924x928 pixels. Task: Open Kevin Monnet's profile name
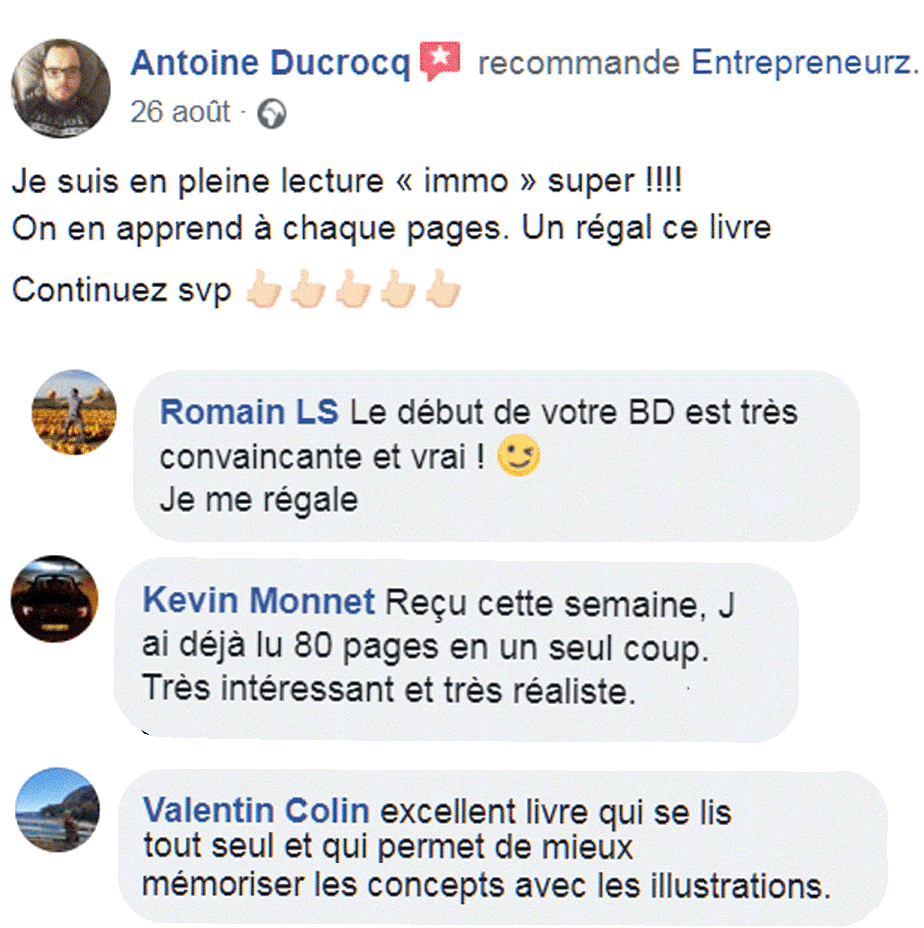click(259, 601)
